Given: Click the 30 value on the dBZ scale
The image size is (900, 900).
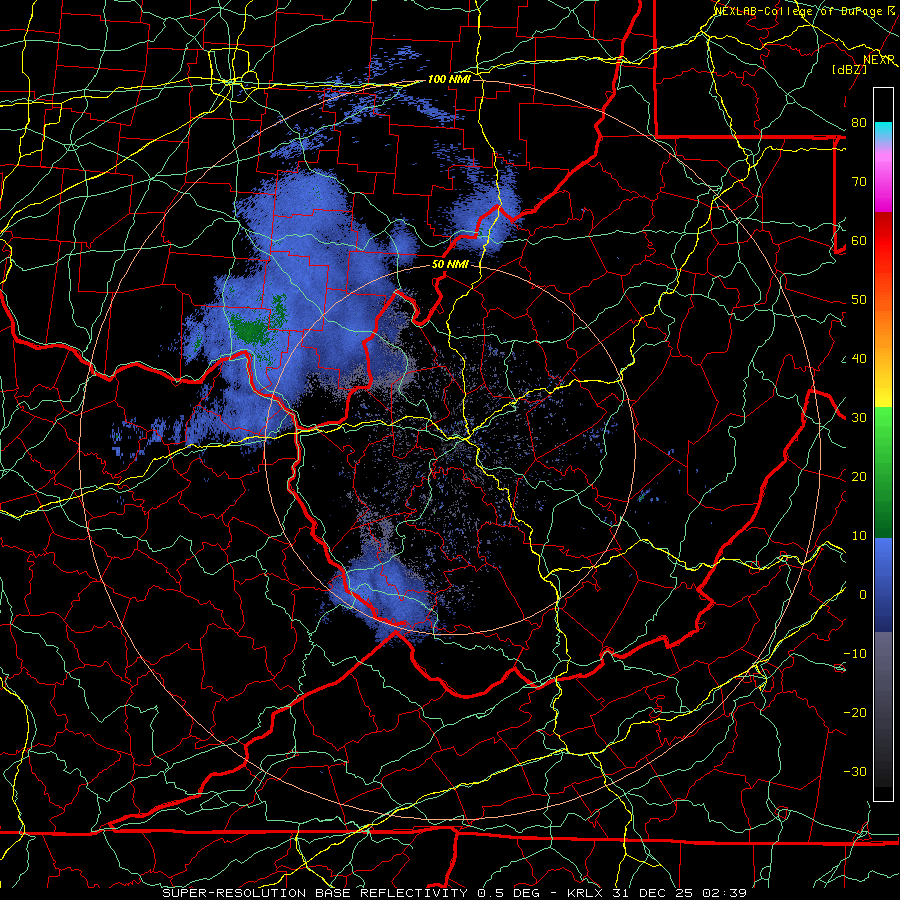Looking at the screenshot, I should pos(859,418).
